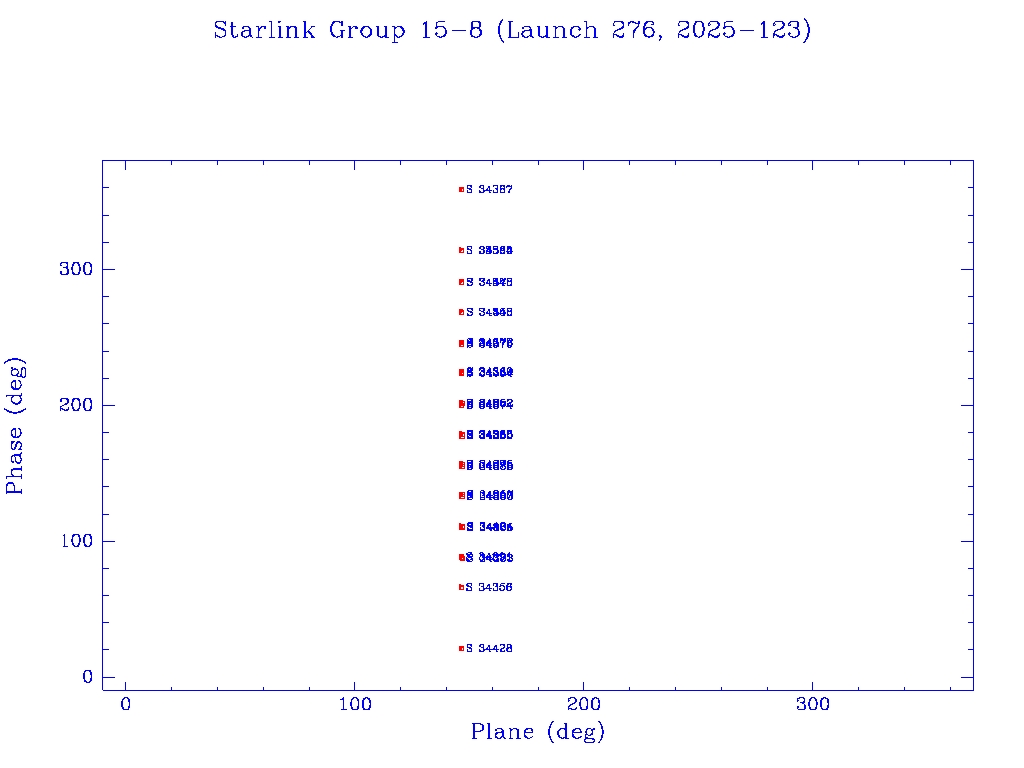Click the red marker cluster near phase 245
This screenshot has width=1024, height=768.
(x=462, y=343)
